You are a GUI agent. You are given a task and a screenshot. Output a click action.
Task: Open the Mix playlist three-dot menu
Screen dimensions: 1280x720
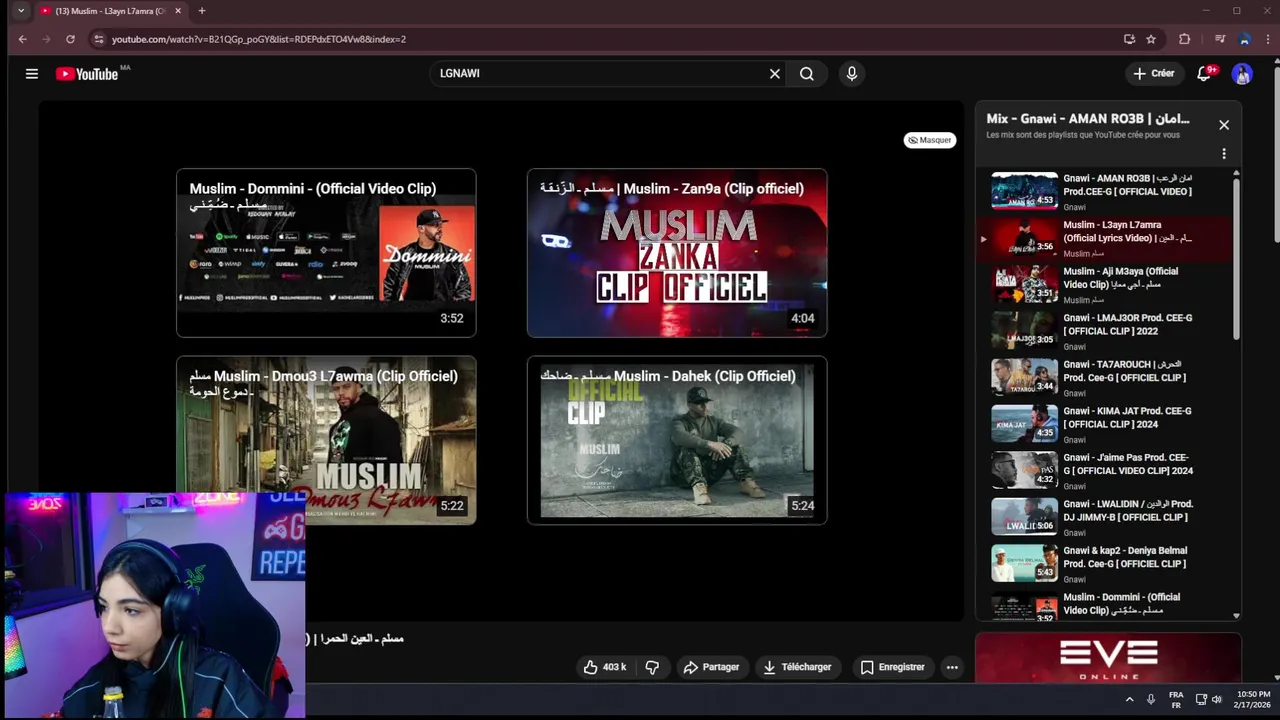click(1224, 154)
